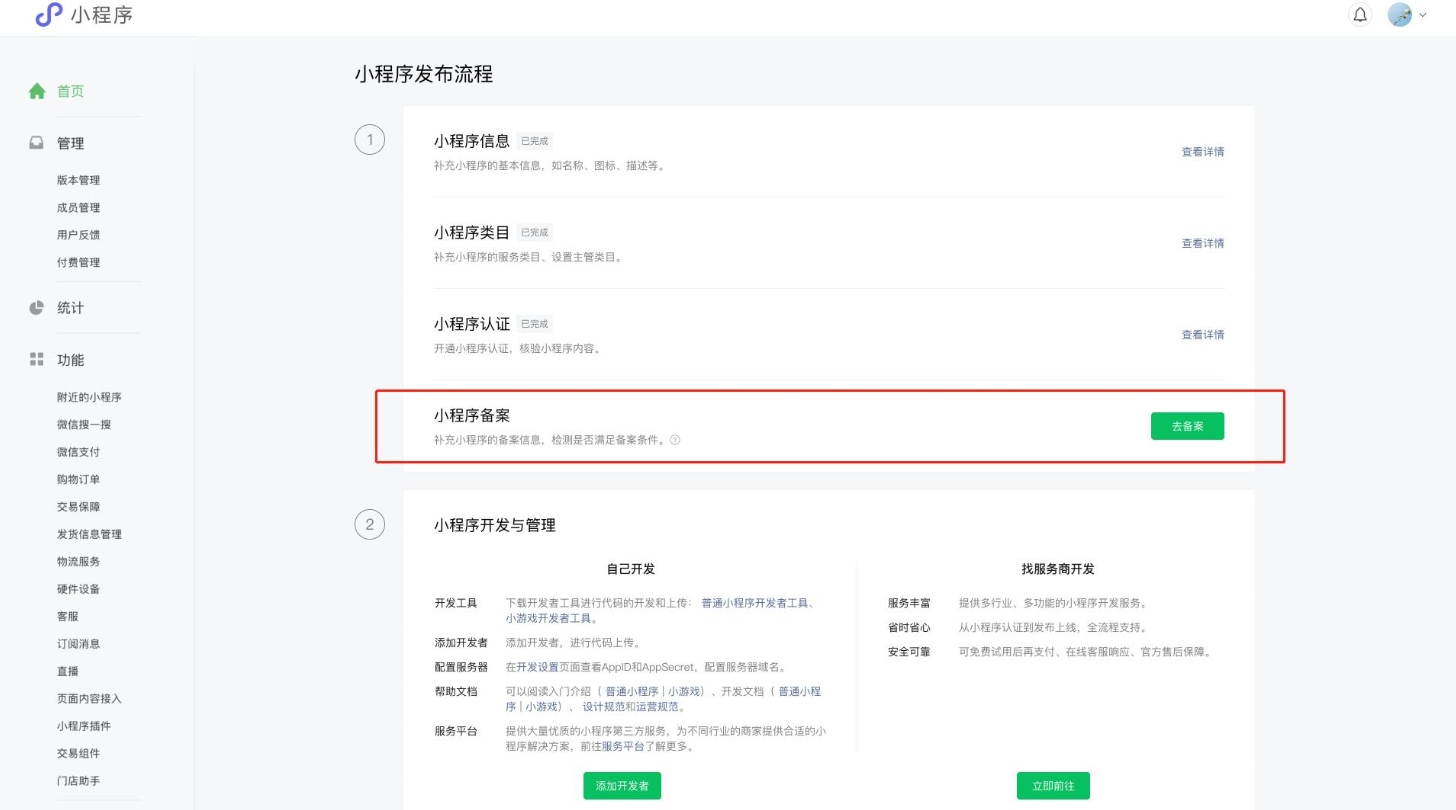Image resolution: width=1456 pixels, height=810 pixels.
Task: Open the notification bell
Action: (1360, 15)
